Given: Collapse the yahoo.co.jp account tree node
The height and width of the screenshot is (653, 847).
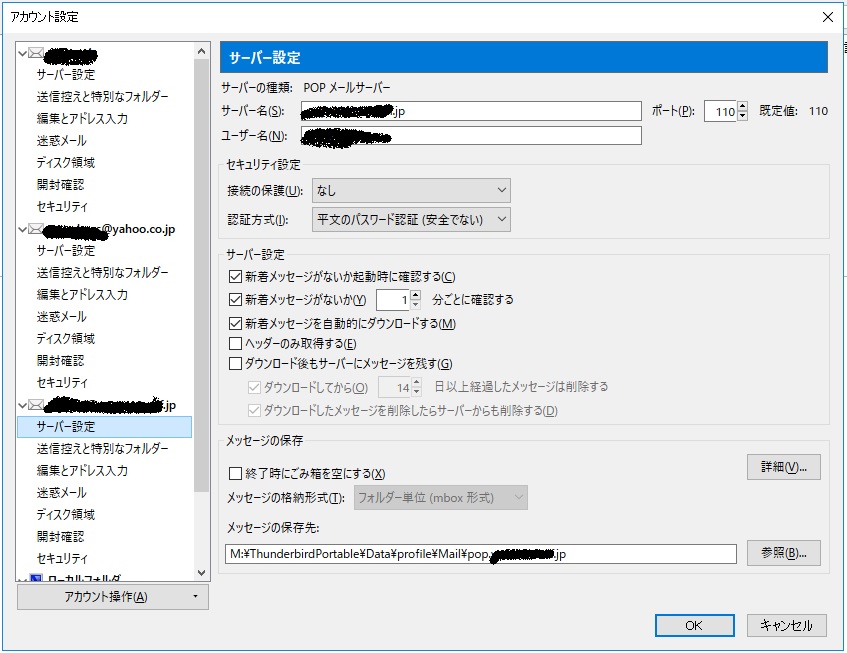Looking at the screenshot, I should [22, 229].
